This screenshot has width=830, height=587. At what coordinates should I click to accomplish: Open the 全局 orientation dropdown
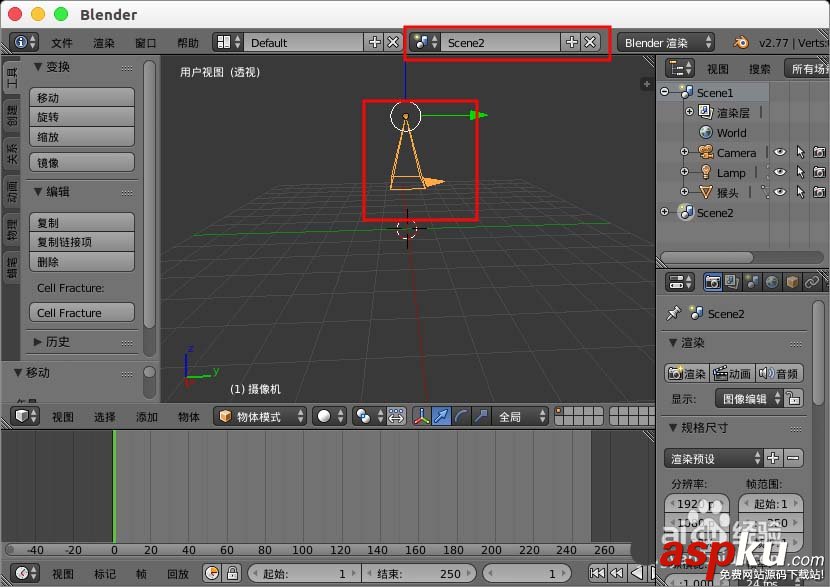[520, 417]
